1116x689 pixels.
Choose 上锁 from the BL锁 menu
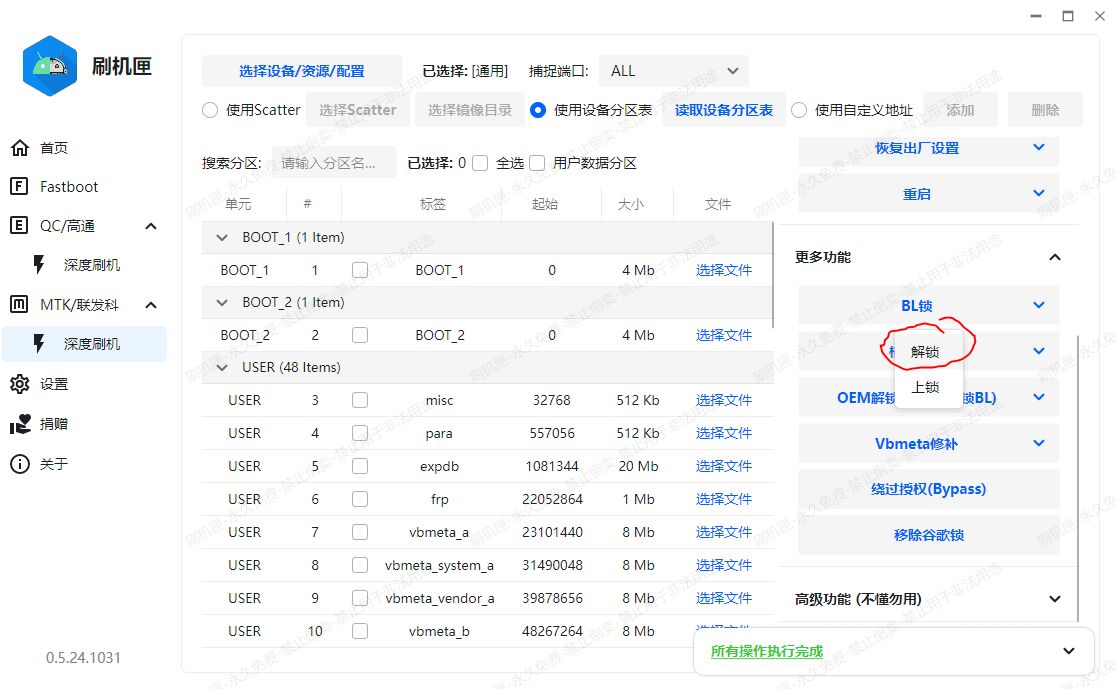point(925,387)
